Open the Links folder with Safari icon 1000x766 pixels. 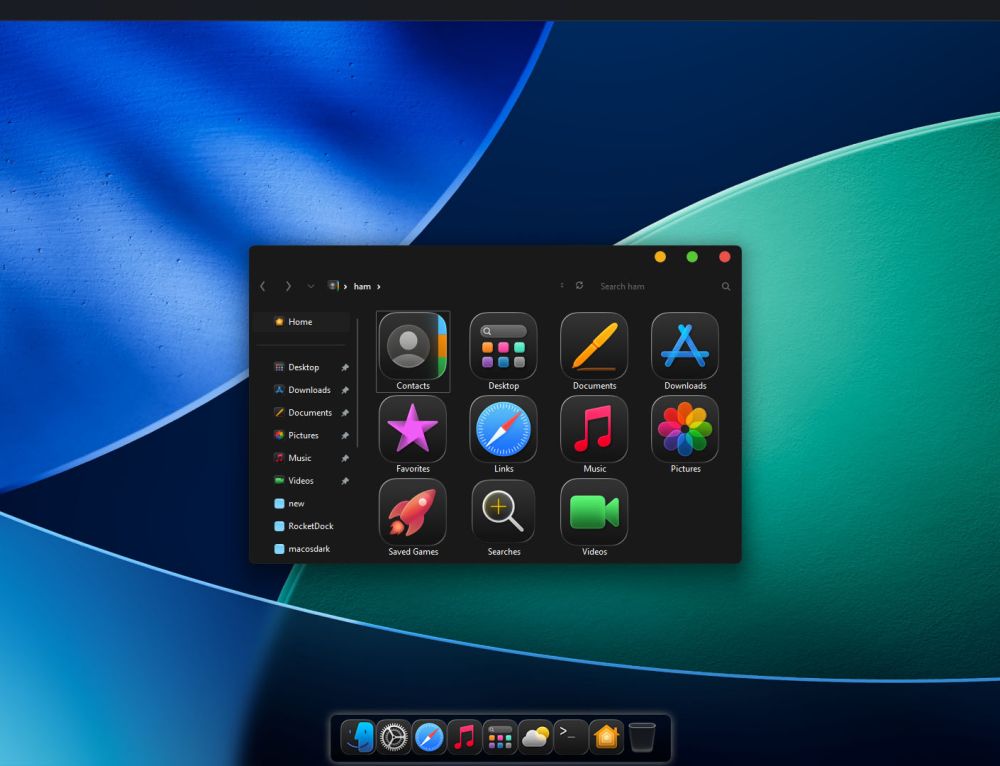(503, 428)
